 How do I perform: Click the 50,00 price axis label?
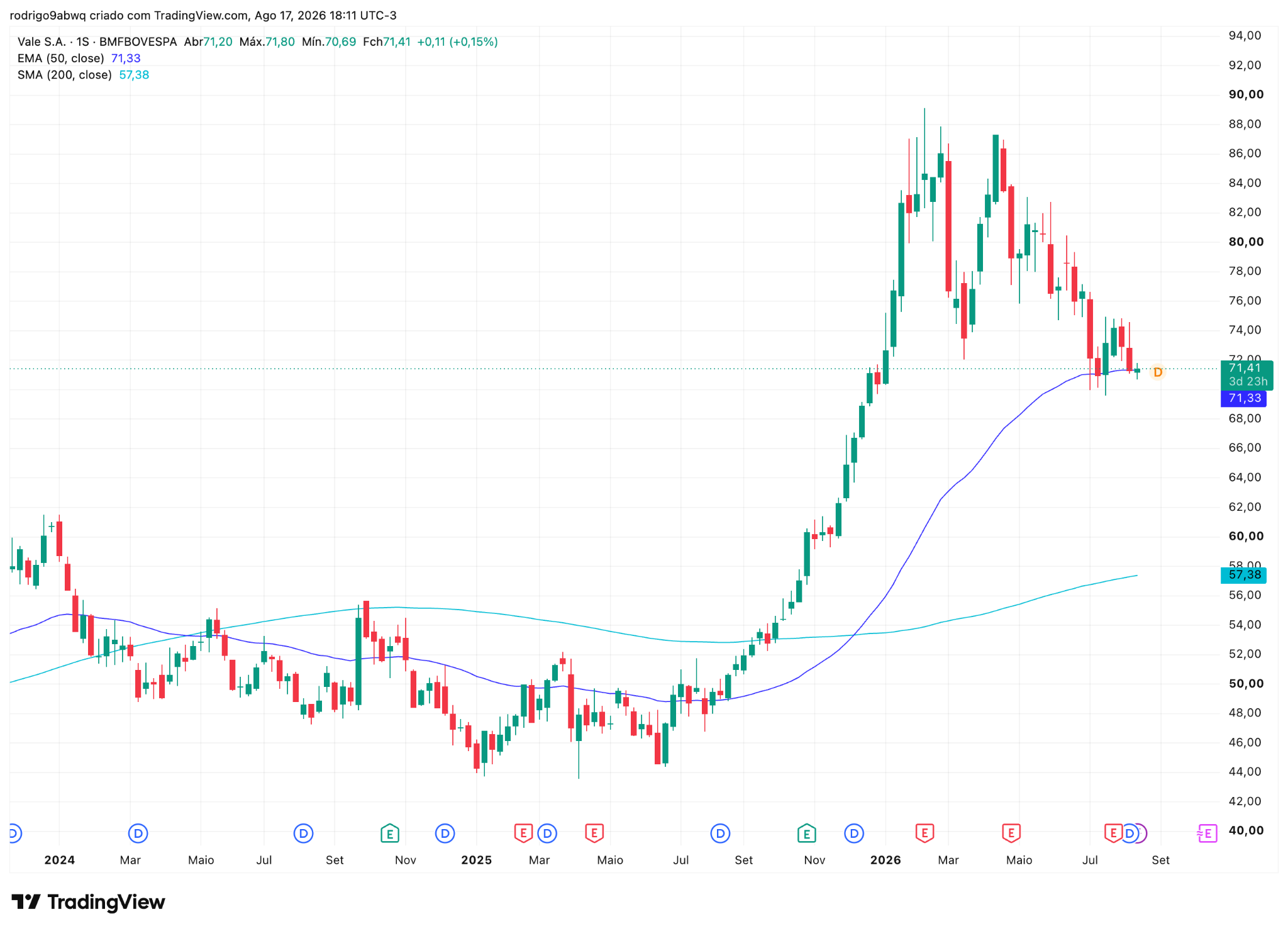1246,683
